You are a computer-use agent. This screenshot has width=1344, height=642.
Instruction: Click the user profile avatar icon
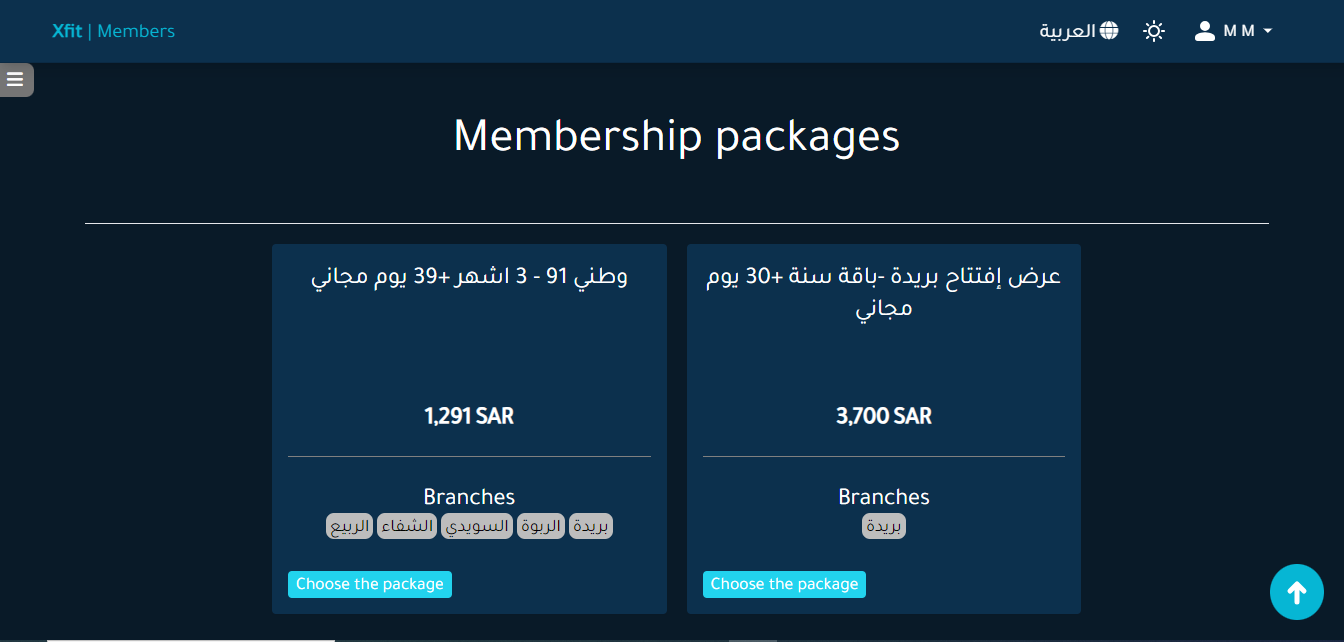1205,31
